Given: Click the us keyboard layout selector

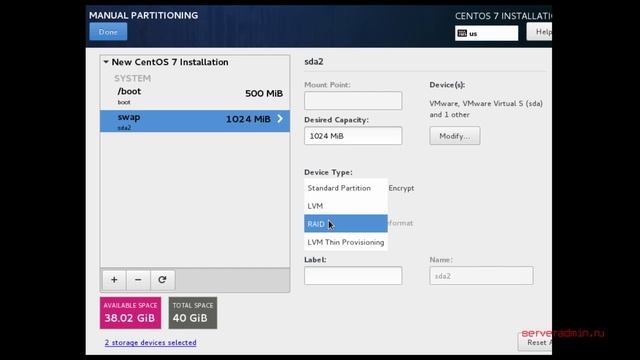Looking at the screenshot, I should (487, 33).
